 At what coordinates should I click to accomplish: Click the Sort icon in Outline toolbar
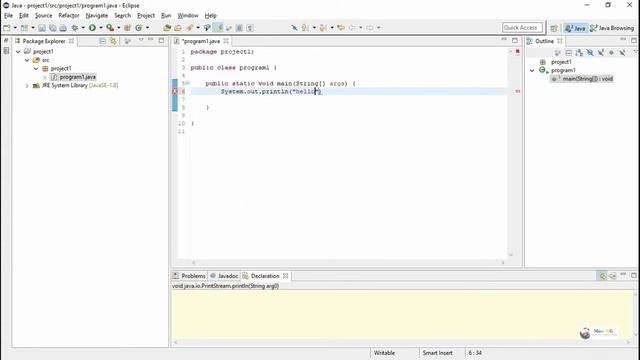(579, 53)
